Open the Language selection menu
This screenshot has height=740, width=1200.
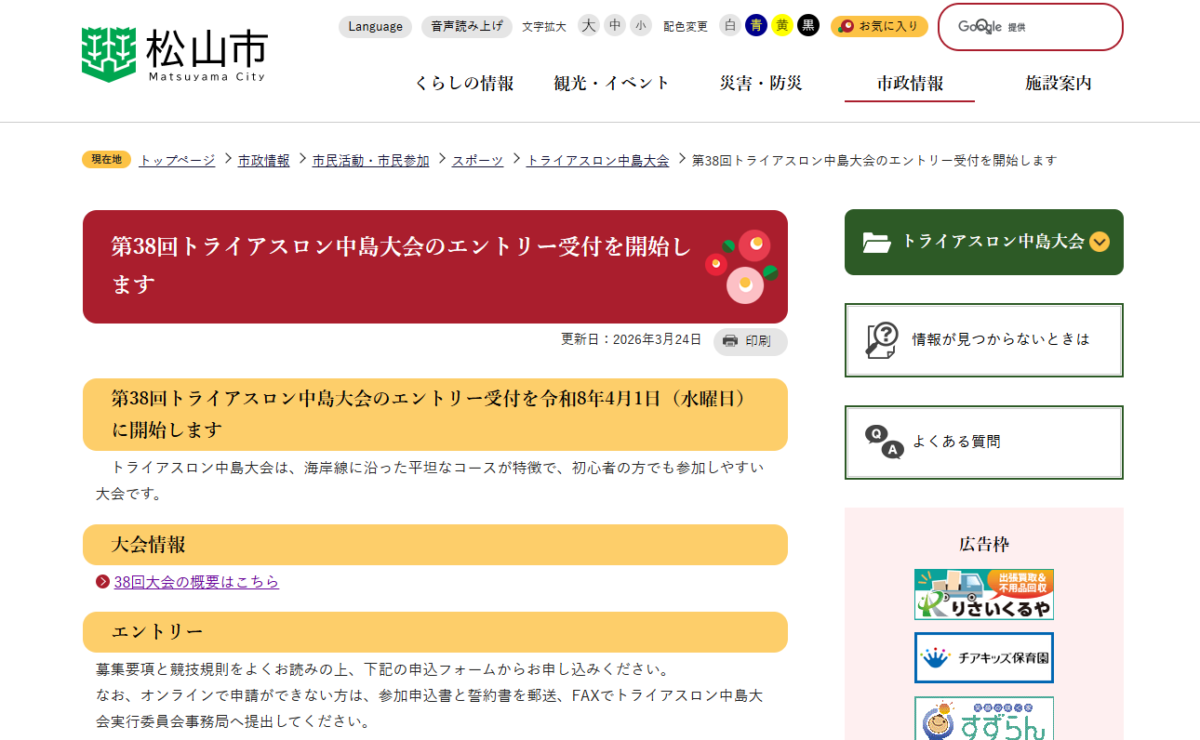coord(375,27)
